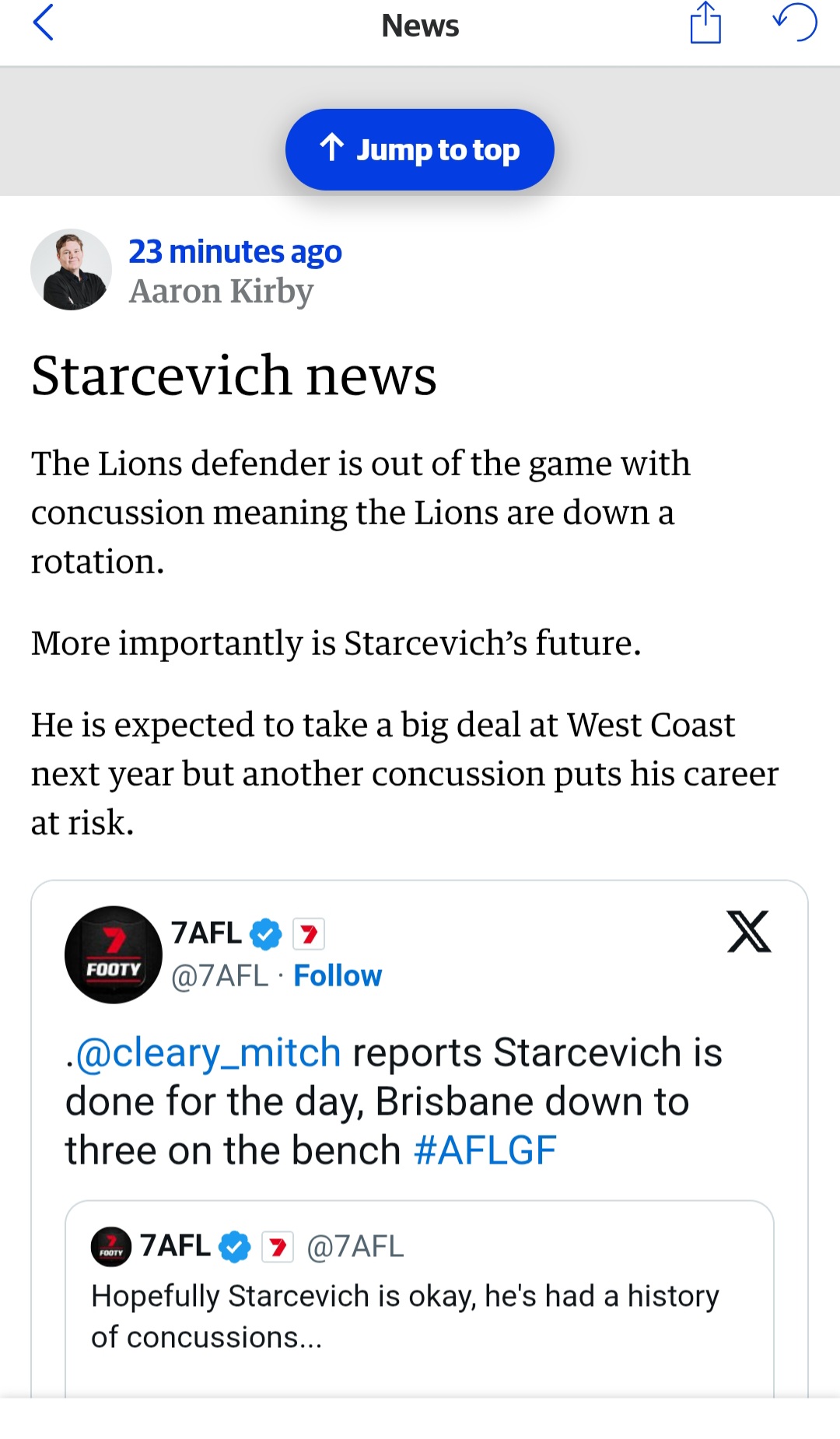Open the @7AFL handle in tweet header
The image size is (840, 1439).
219,975
